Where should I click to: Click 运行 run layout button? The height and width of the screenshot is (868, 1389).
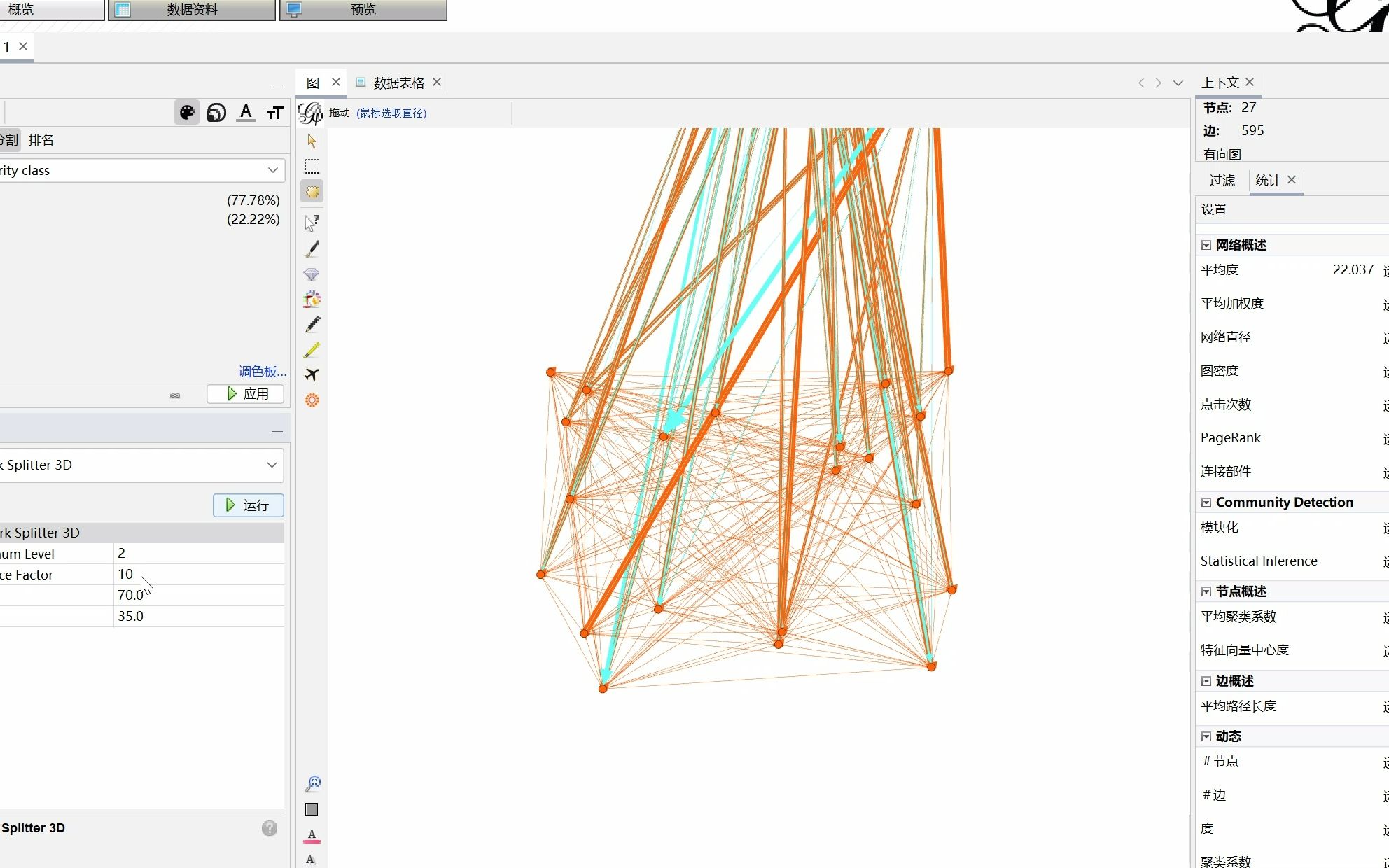point(249,505)
